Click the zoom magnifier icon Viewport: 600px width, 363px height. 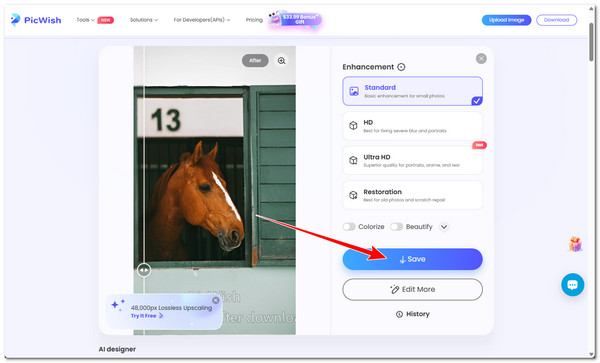click(x=282, y=60)
